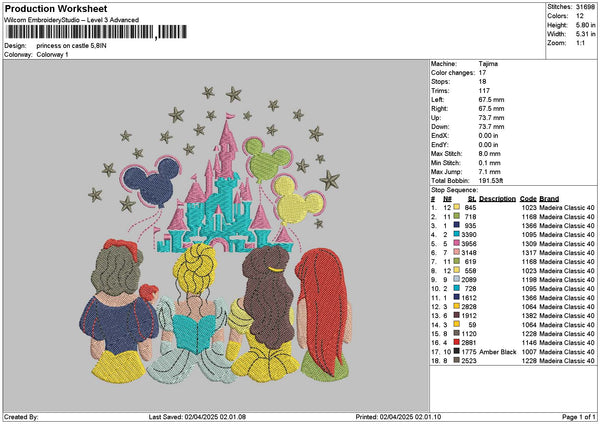This screenshot has width=600, height=424.
Task: Click the Stops value 18
Action: 482,82
